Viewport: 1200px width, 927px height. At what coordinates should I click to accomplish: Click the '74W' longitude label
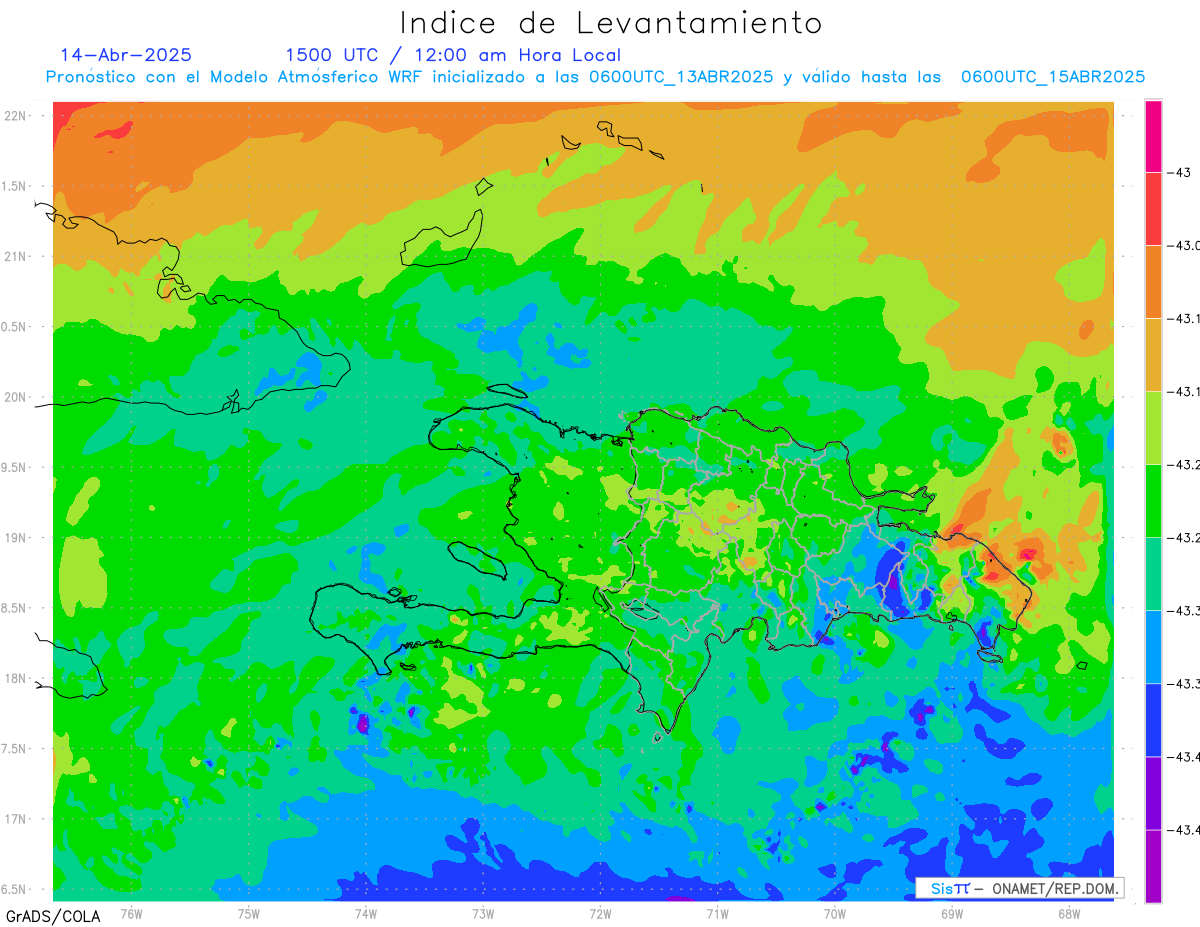(x=365, y=914)
